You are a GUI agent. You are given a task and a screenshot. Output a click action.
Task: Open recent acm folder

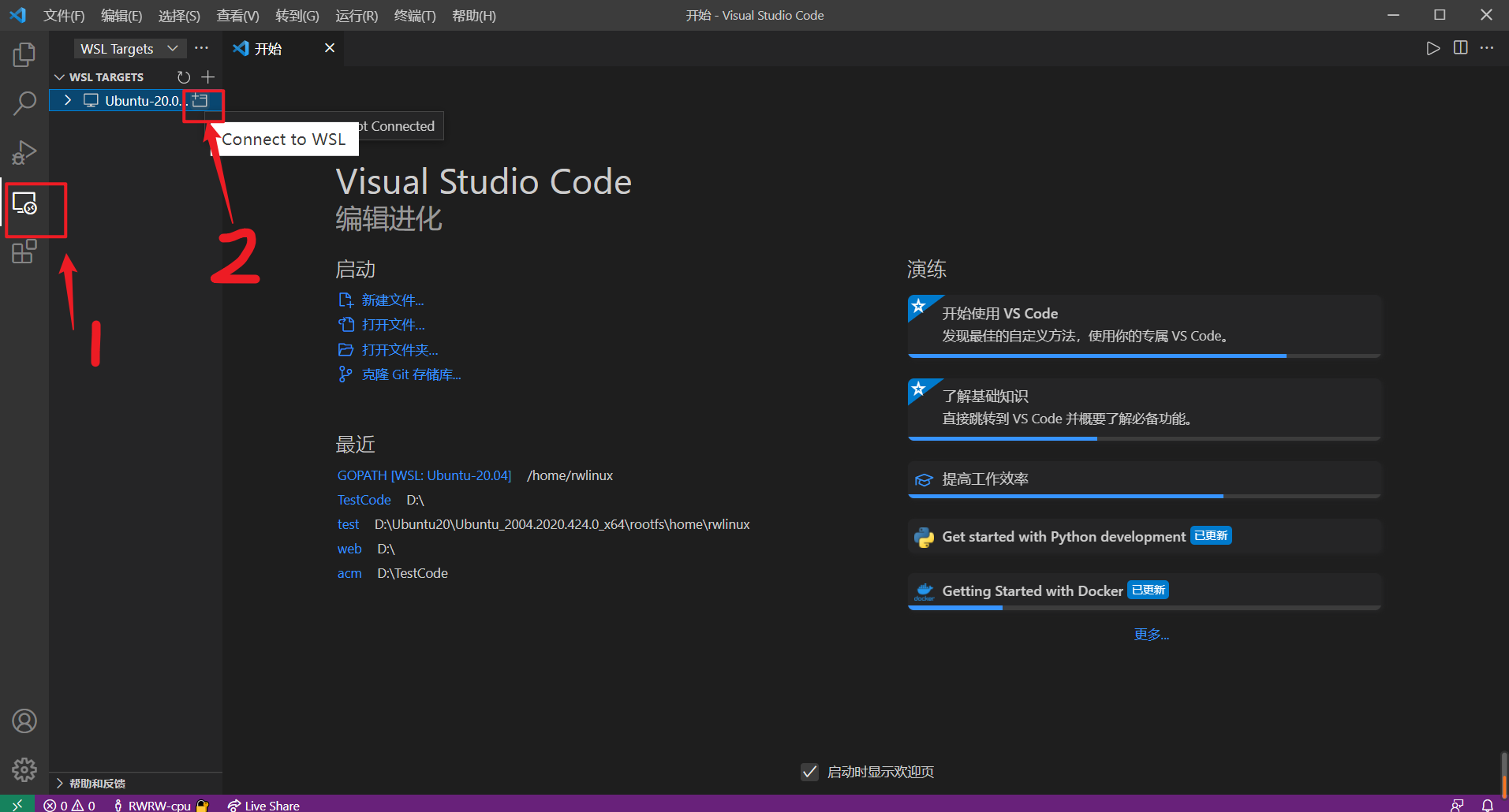click(x=349, y=573)
